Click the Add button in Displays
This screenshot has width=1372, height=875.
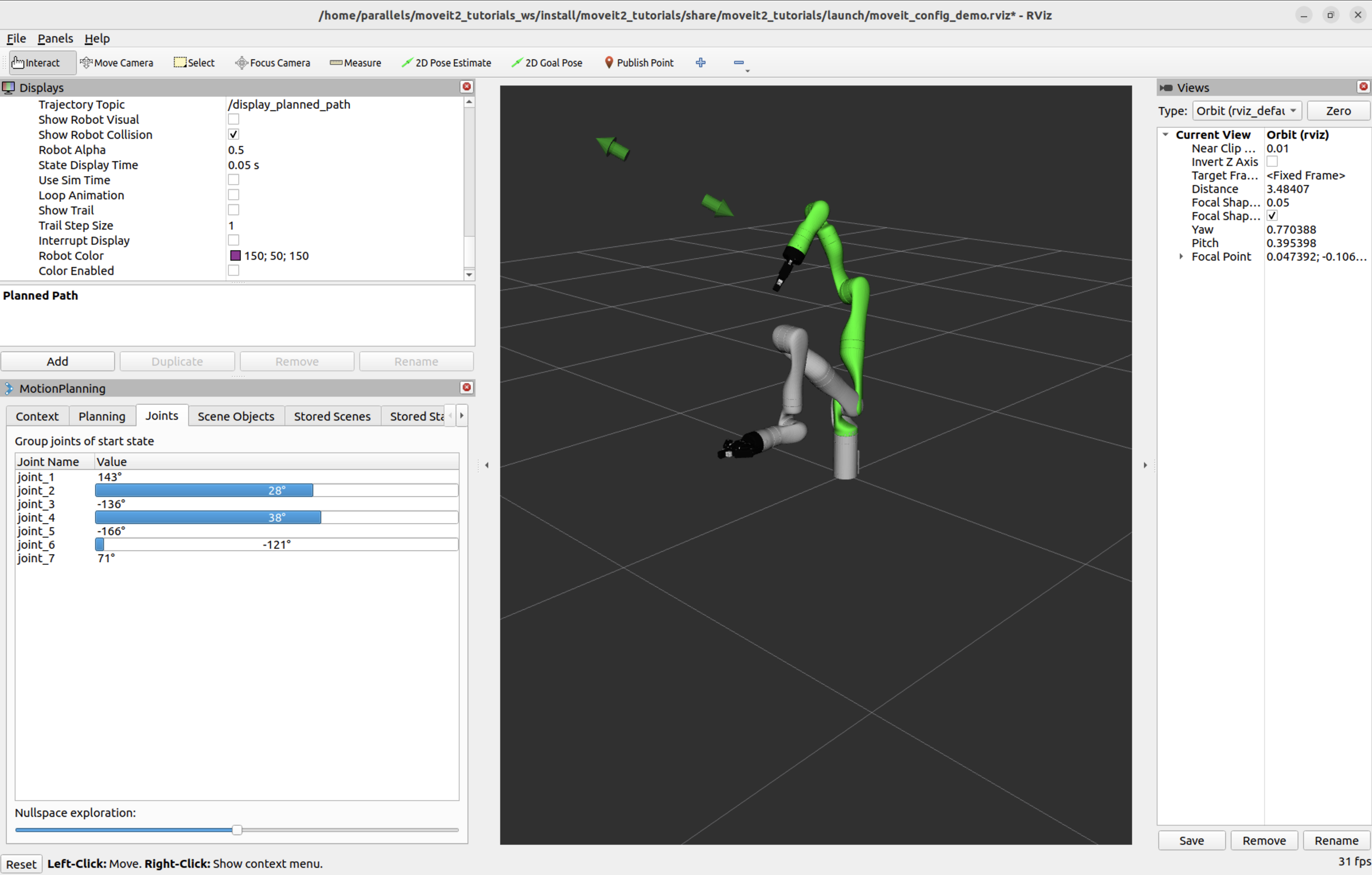(57, 360)
